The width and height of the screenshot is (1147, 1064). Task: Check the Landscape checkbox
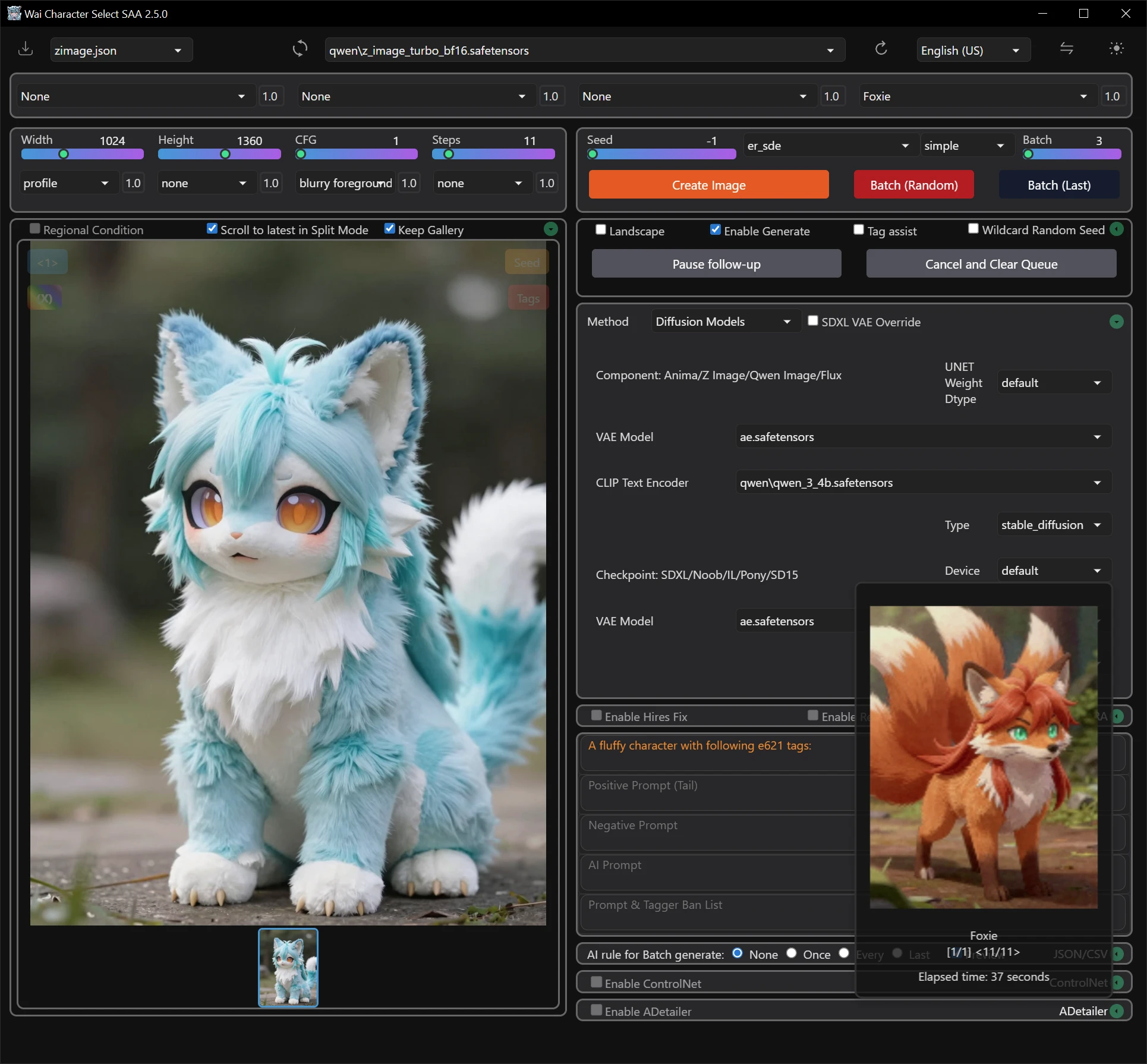(601, 229)
